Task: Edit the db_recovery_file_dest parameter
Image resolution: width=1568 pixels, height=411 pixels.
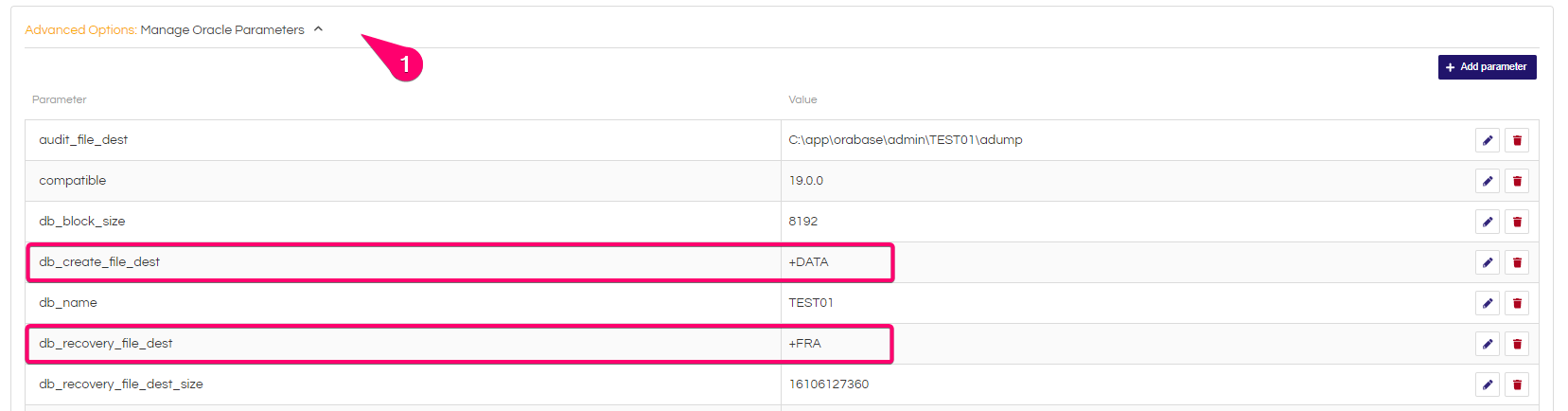Action: click(1487, 344)
